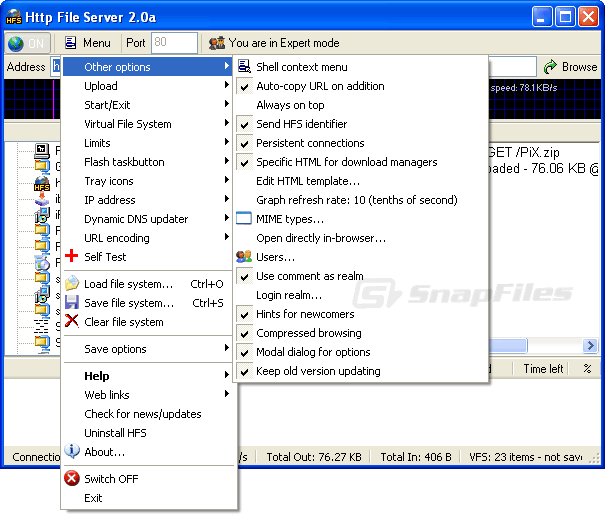Click the % column header
The image size is (605, 515).
(586, 369)
